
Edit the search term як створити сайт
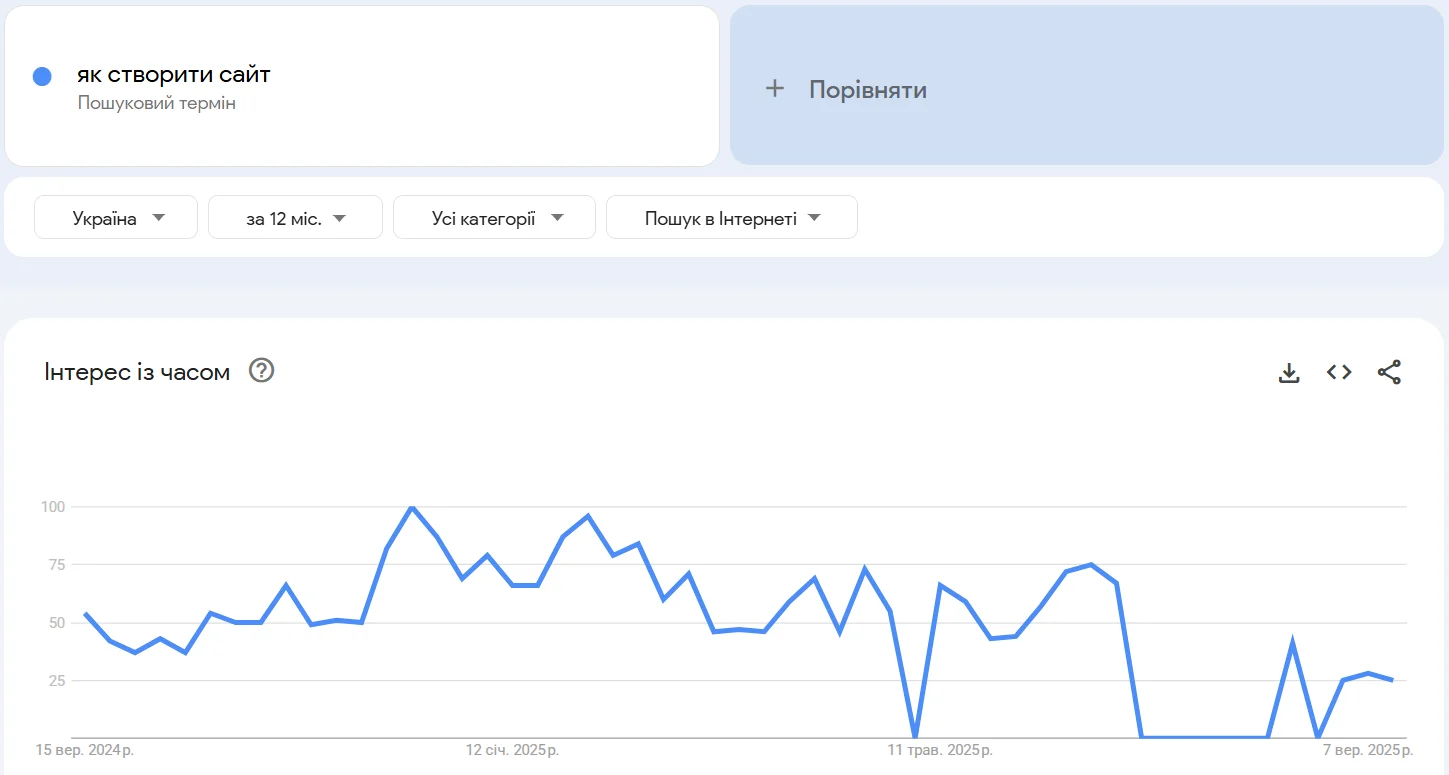click(174, 75)
